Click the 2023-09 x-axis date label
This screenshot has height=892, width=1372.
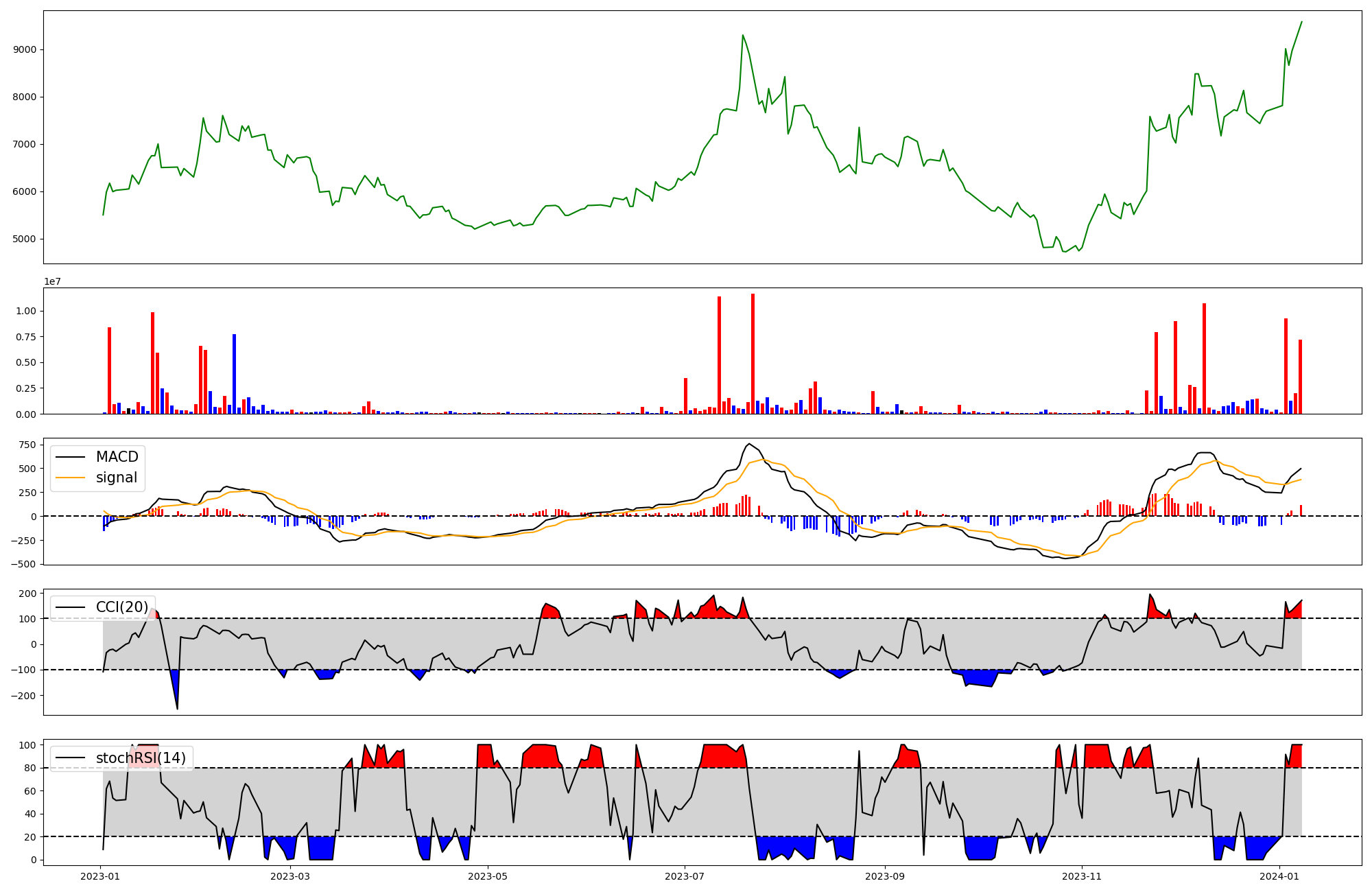[885, 876]
